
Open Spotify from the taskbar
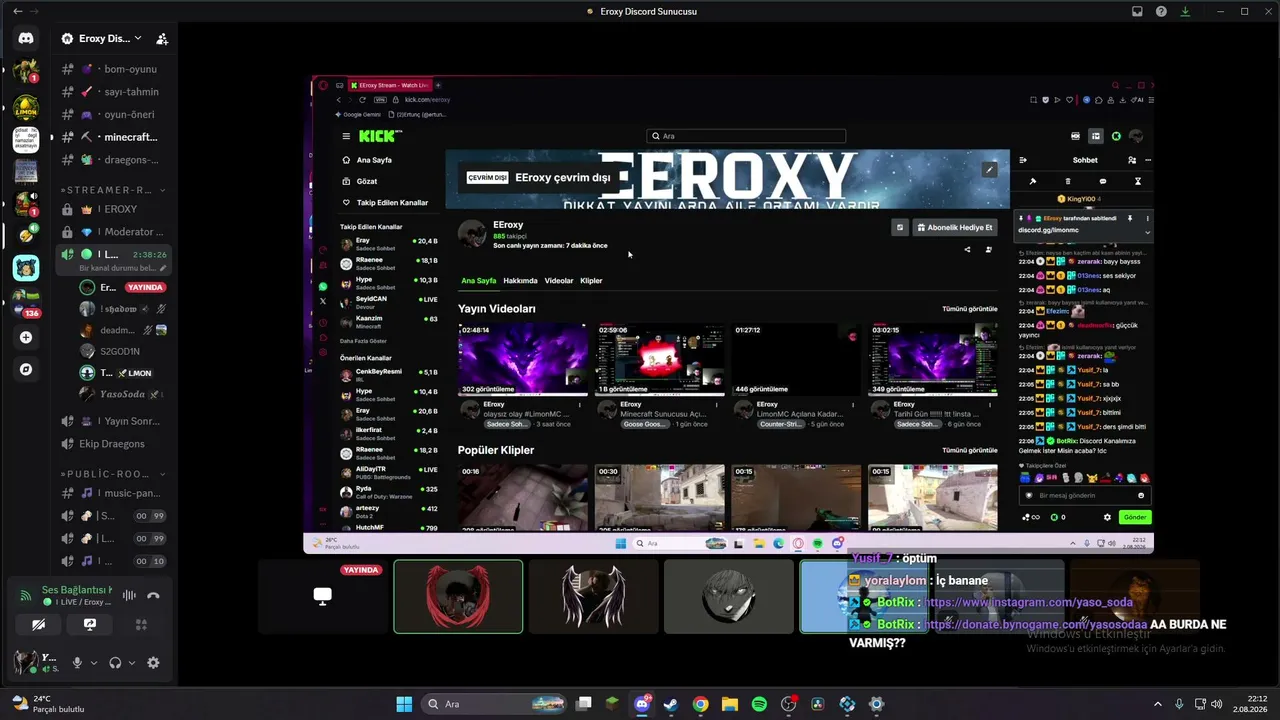click(x=759, y=704)
